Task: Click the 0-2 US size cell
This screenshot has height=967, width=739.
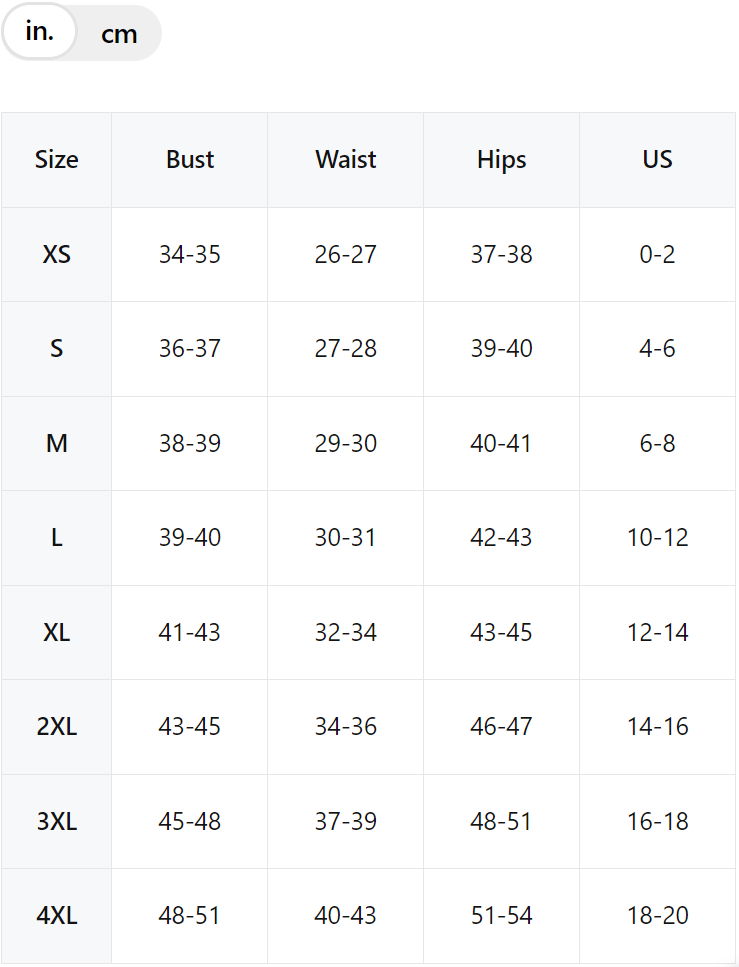Action: click(x=658, y=255)
